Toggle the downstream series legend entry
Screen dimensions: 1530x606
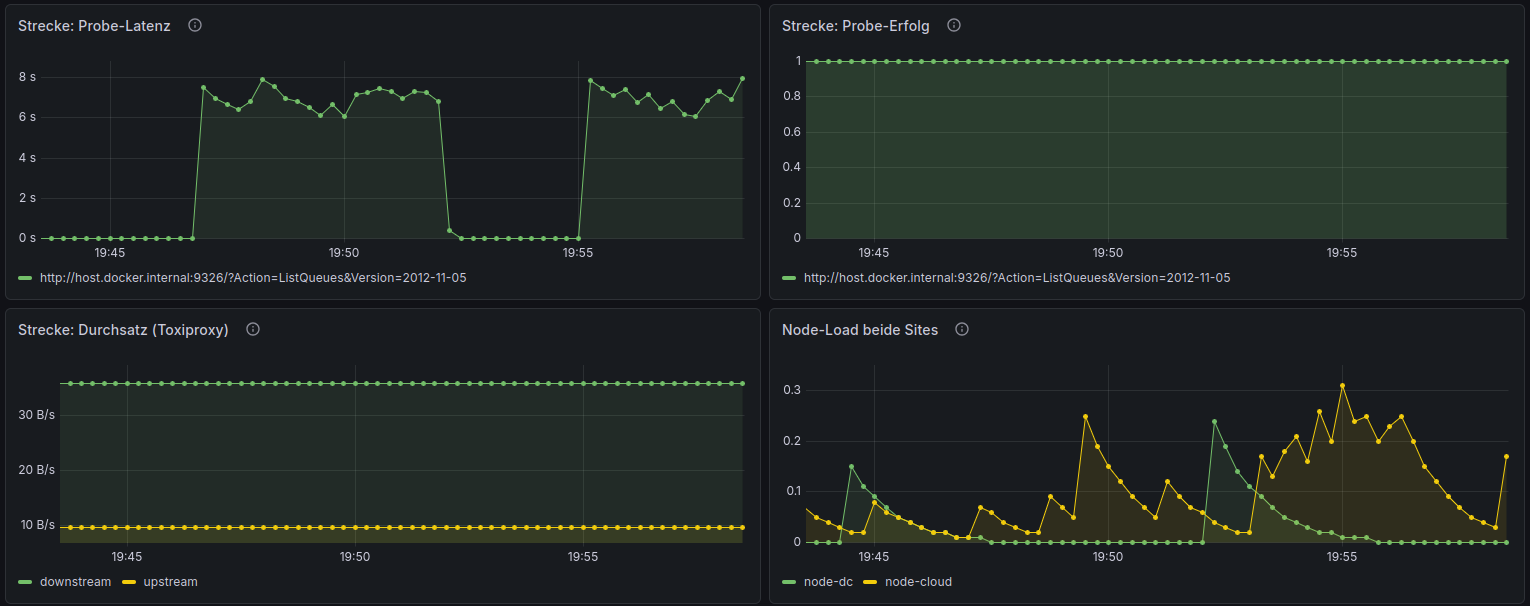(x=75, y=582)
